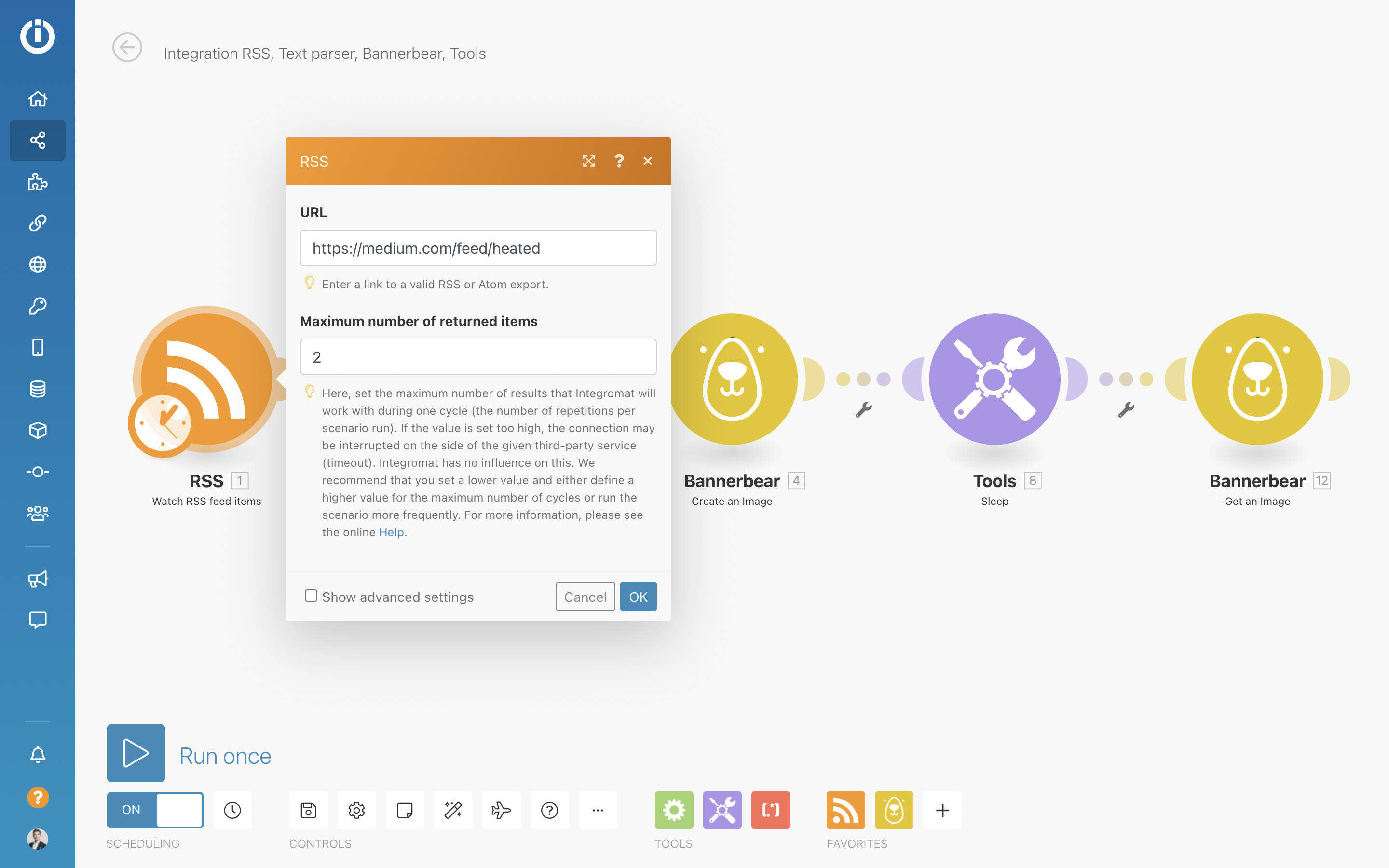Image resolution: width=1389 pixels, height=868 pixels.
Task: Add a favorite with the plus button
Action: [942, 810]
